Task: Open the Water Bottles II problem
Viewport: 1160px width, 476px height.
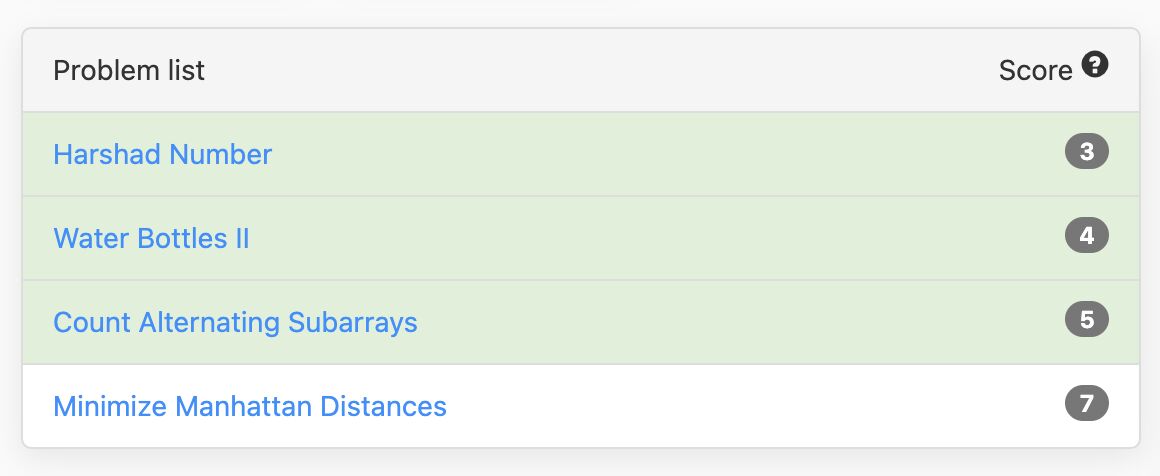Action: click(151, 238)
